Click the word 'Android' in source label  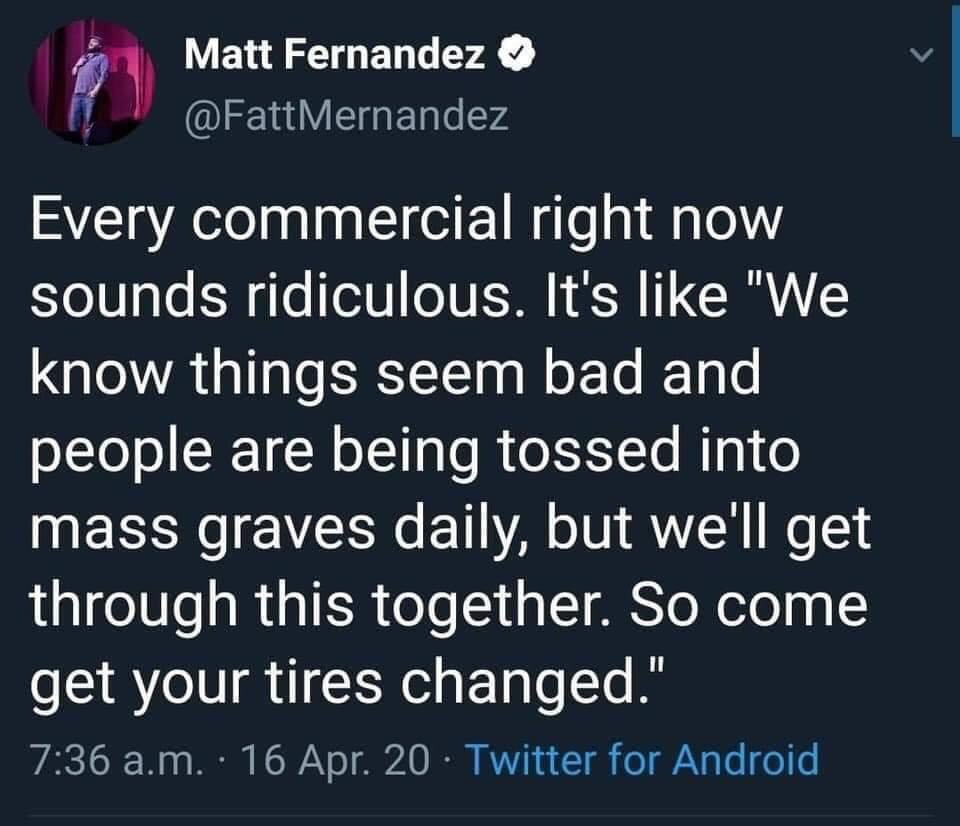[746, 759]
